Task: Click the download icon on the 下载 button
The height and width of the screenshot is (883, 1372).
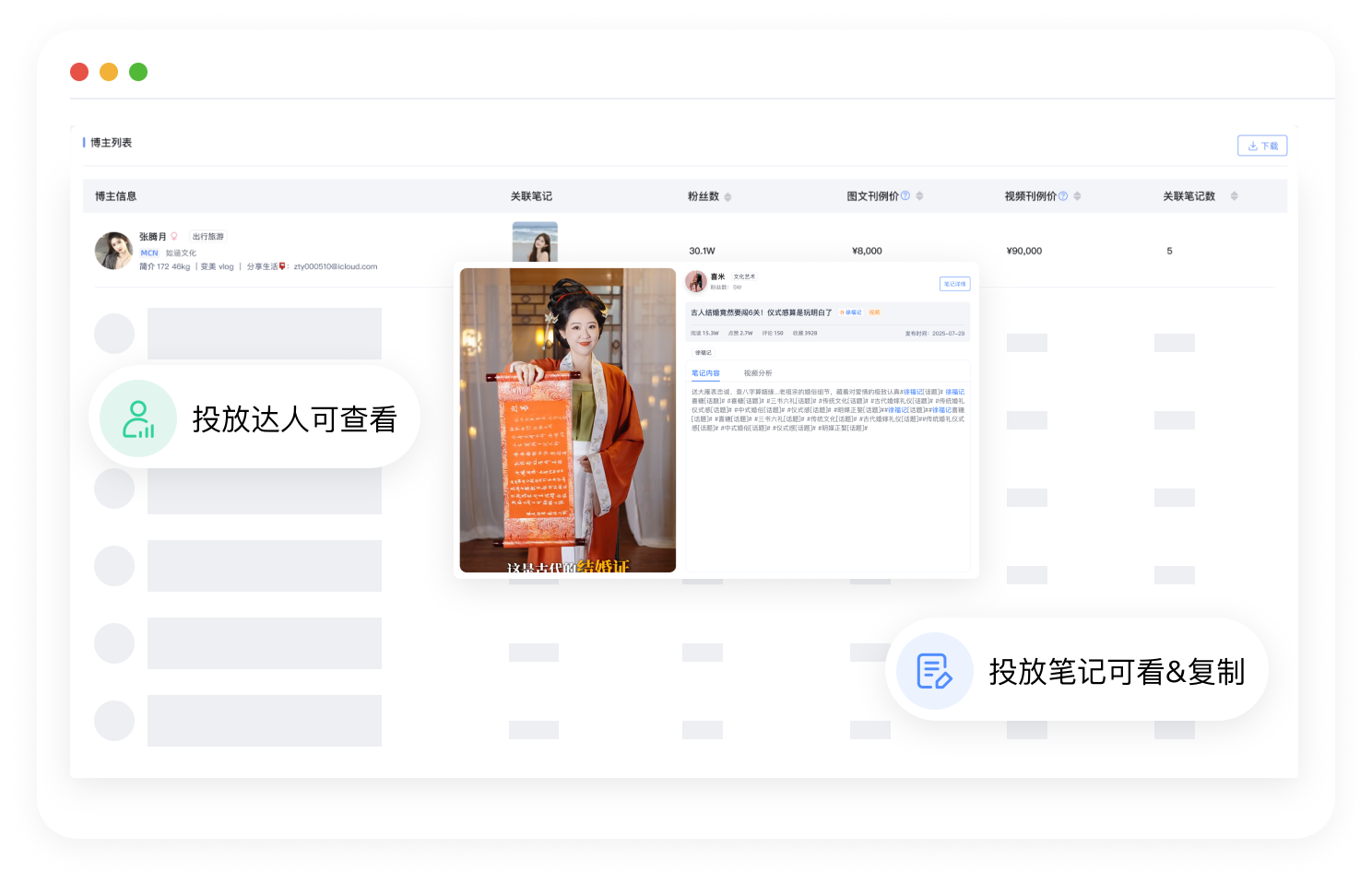Action: [1253, 145]
